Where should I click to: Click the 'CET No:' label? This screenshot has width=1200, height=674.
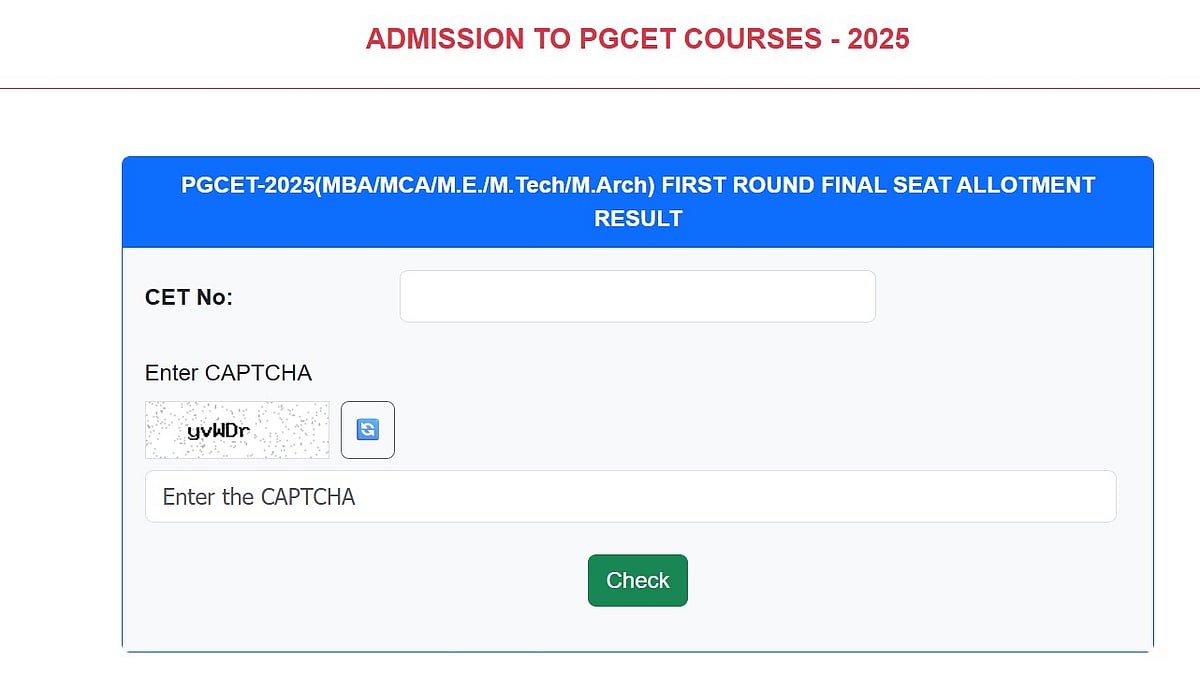coord(189,297)
